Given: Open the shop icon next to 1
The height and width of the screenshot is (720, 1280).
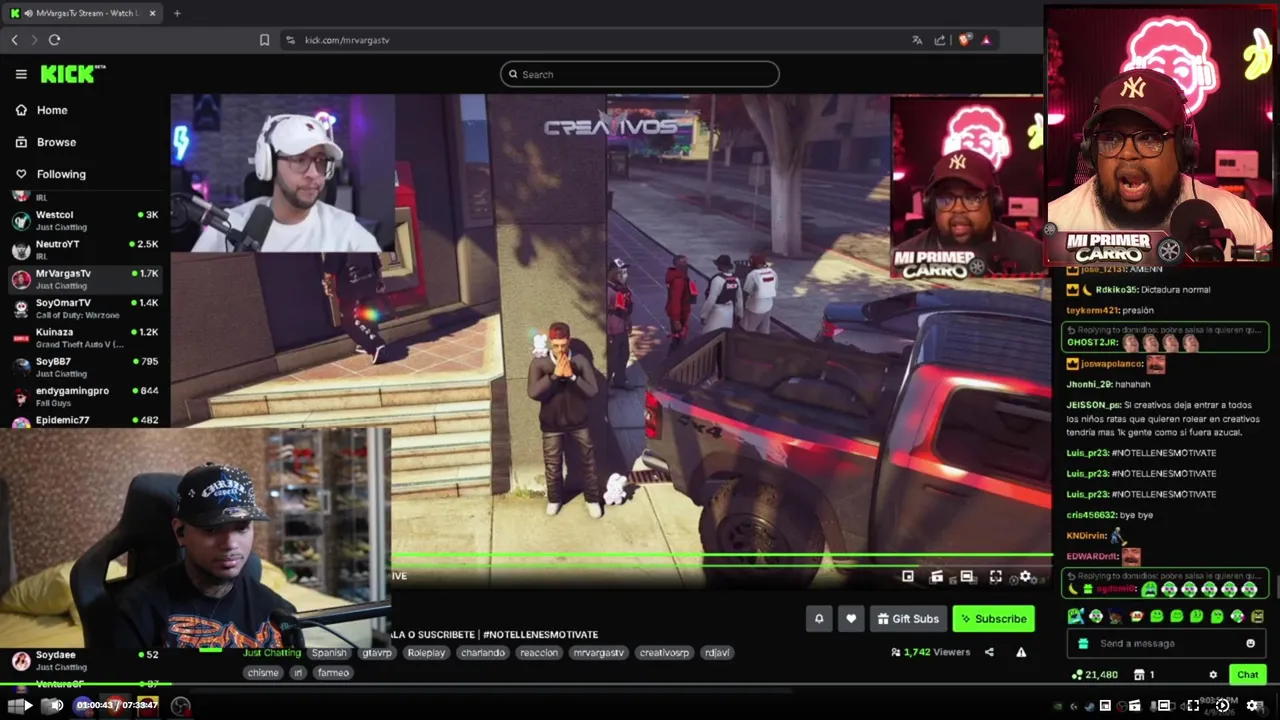Looking at the screenshot, I should [1139, 675].
